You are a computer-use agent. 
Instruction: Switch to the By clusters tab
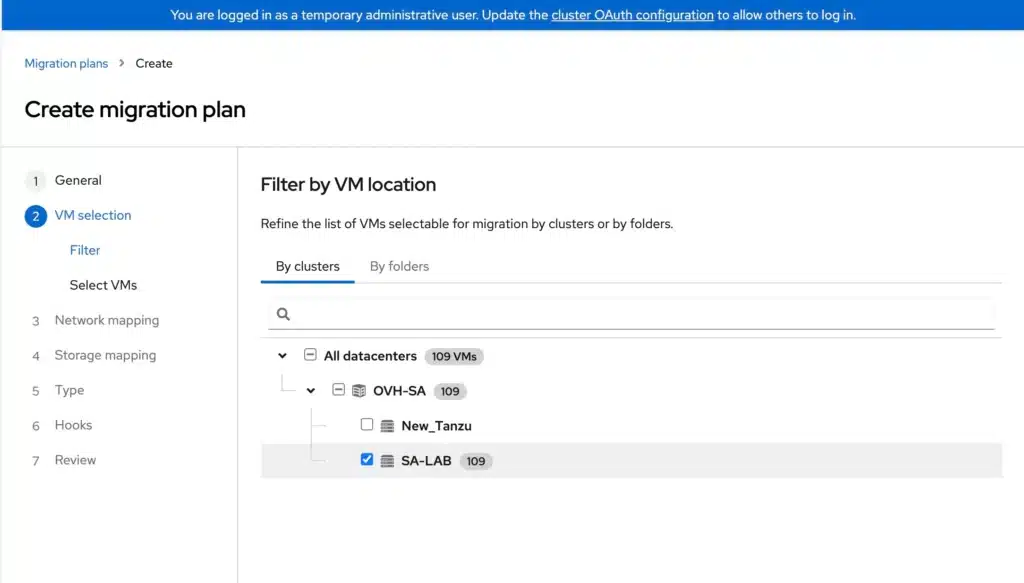tap(306, 266)
